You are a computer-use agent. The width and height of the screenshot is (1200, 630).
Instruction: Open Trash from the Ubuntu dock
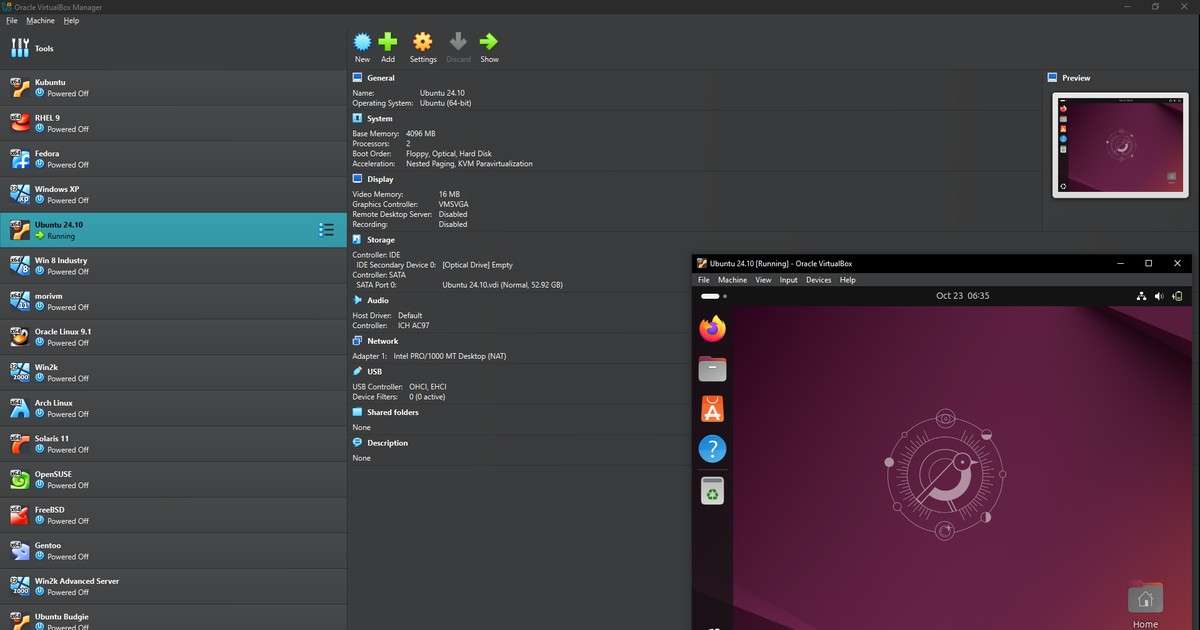[712, 491]
